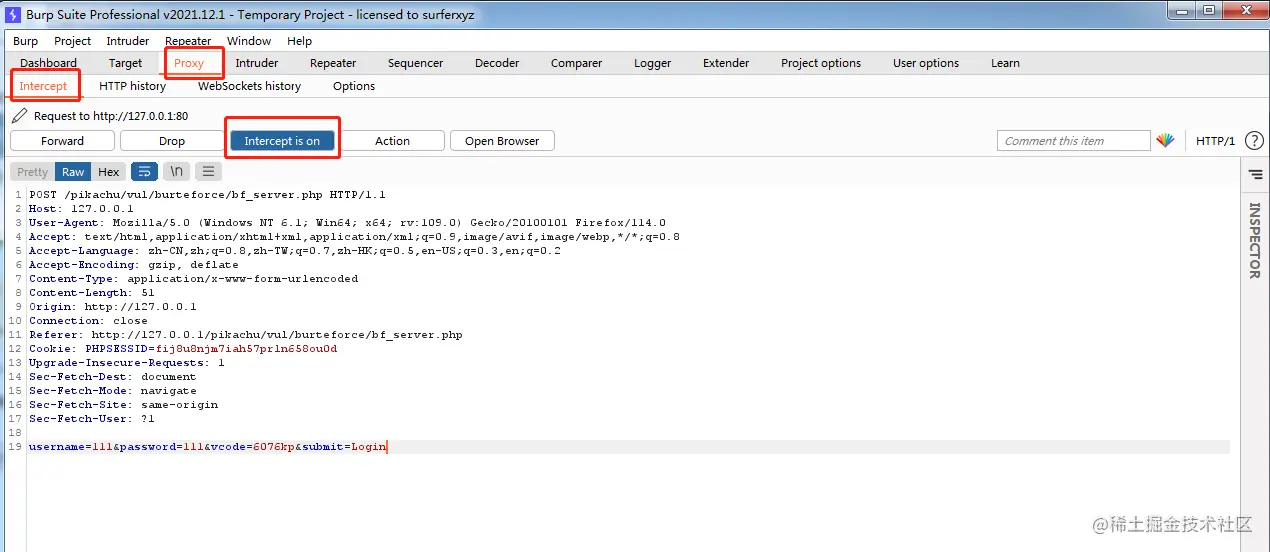Screen dimensions: 1270x552
Task: Open the message editor hamburger menu
Action: [x=208, y=172]
